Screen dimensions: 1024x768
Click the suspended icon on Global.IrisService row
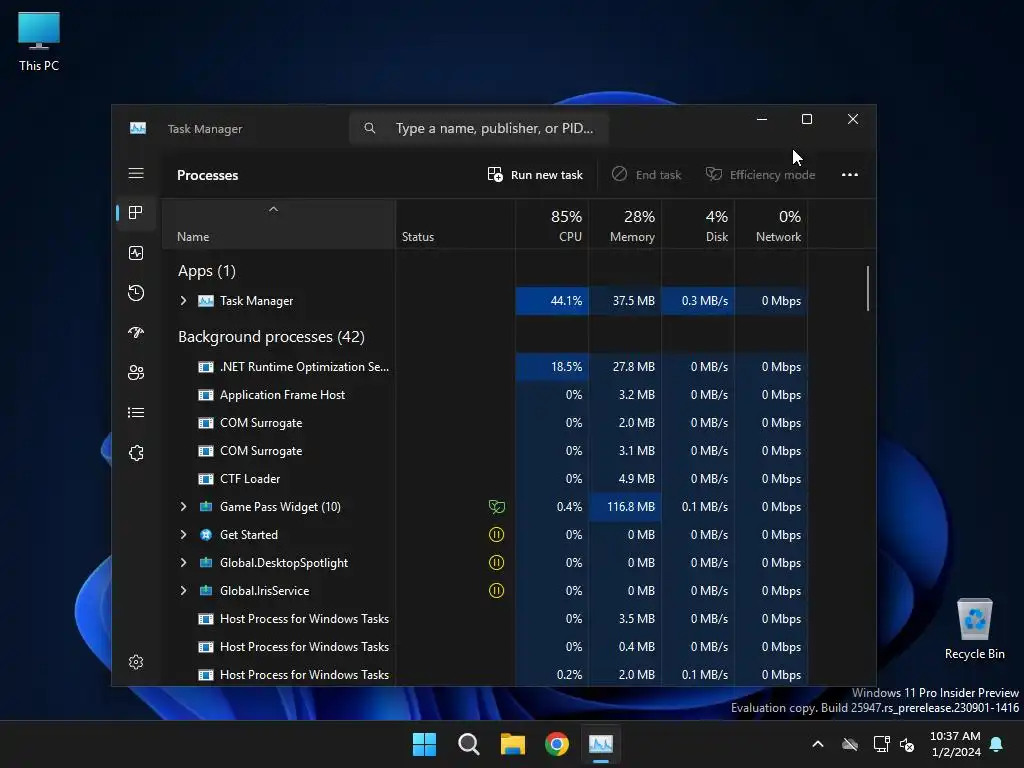click(x=496, y=591)
